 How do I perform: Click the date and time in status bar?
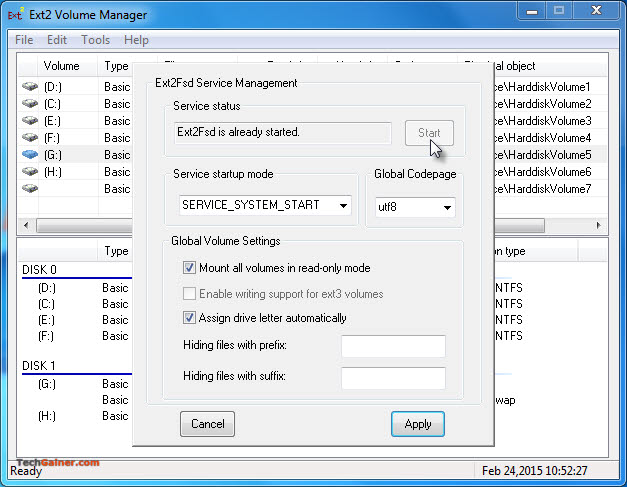[x=535, y=471]
